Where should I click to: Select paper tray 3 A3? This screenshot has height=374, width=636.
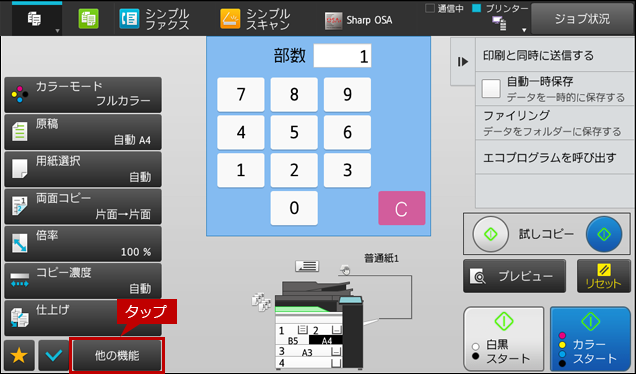click(309, 351)
